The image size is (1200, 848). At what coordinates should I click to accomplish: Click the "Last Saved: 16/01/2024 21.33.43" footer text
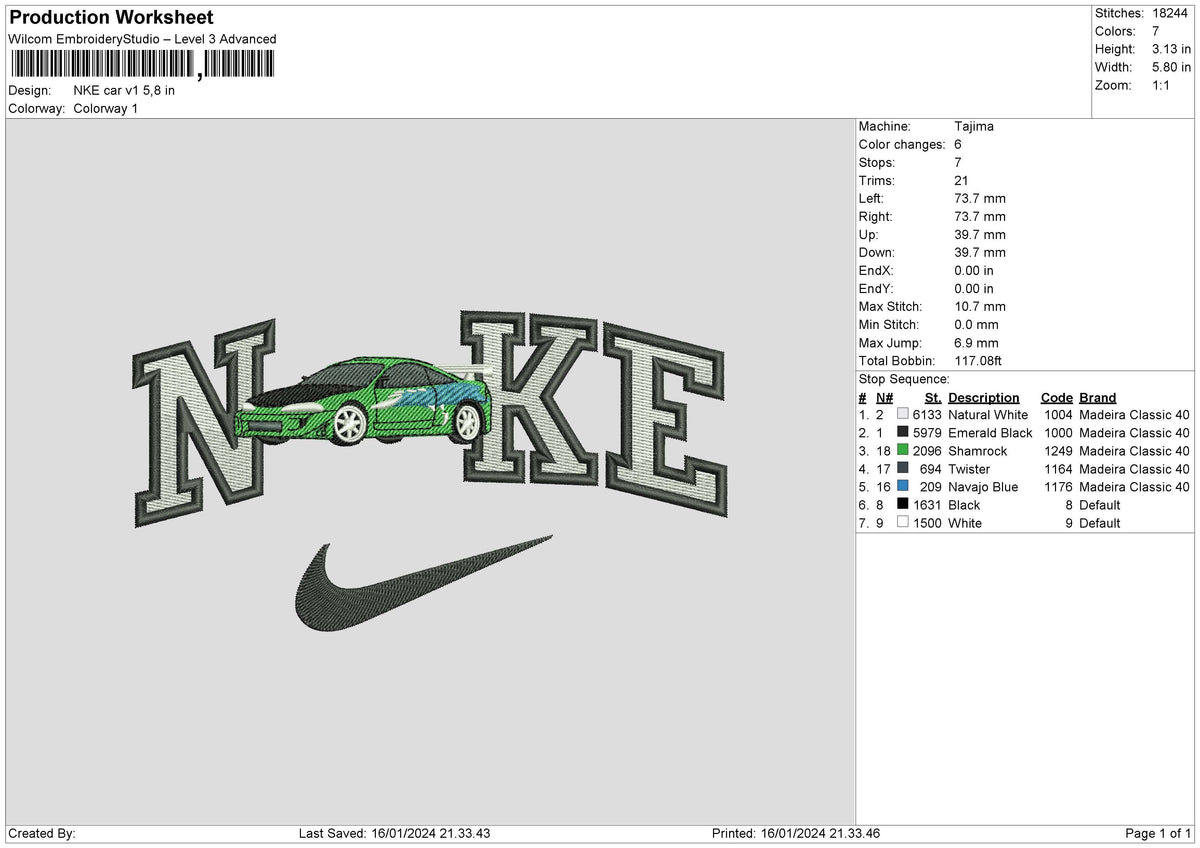(x=395, y=834)
